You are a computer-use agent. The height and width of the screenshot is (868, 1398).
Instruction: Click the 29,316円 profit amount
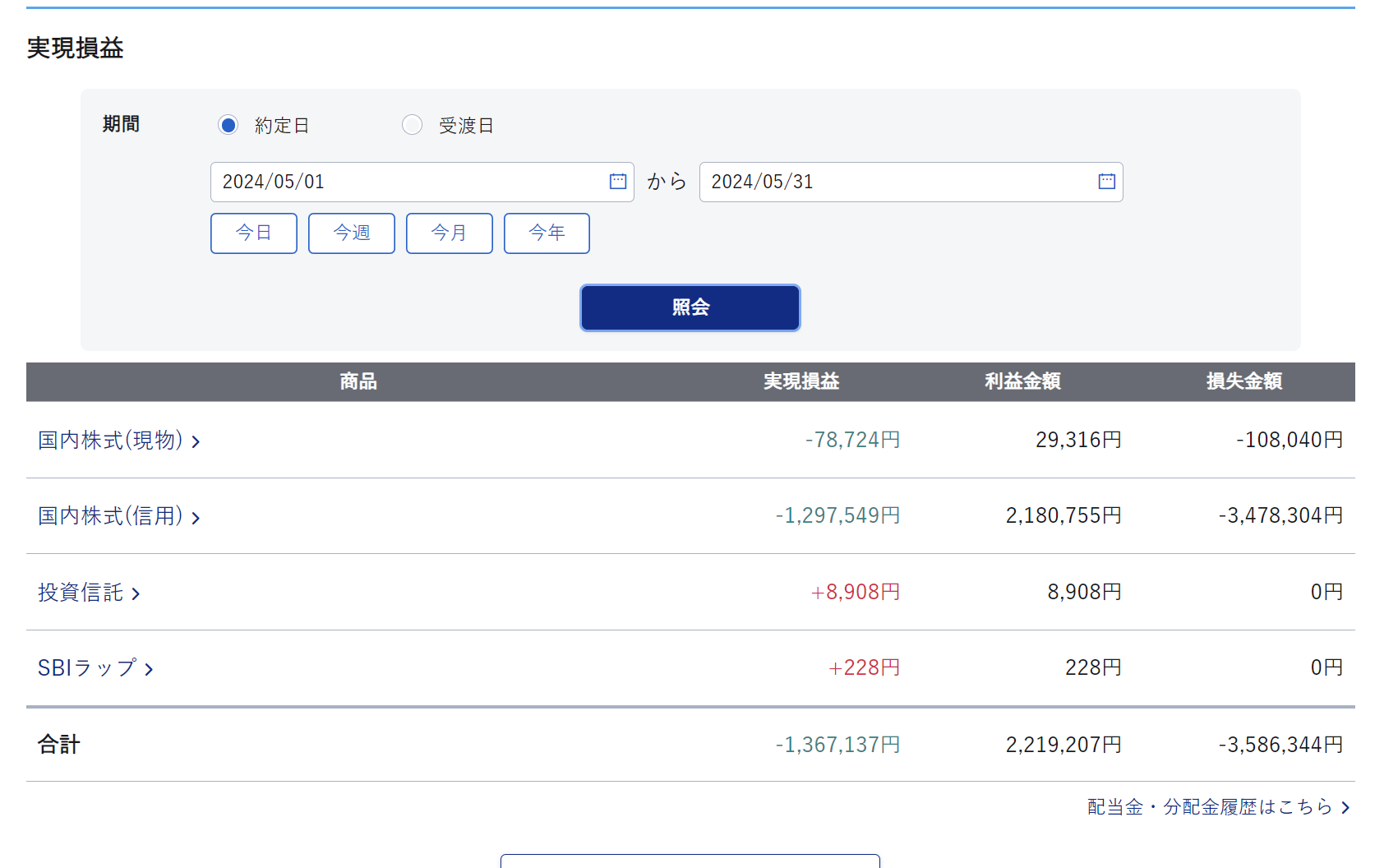click(1078, 440)
